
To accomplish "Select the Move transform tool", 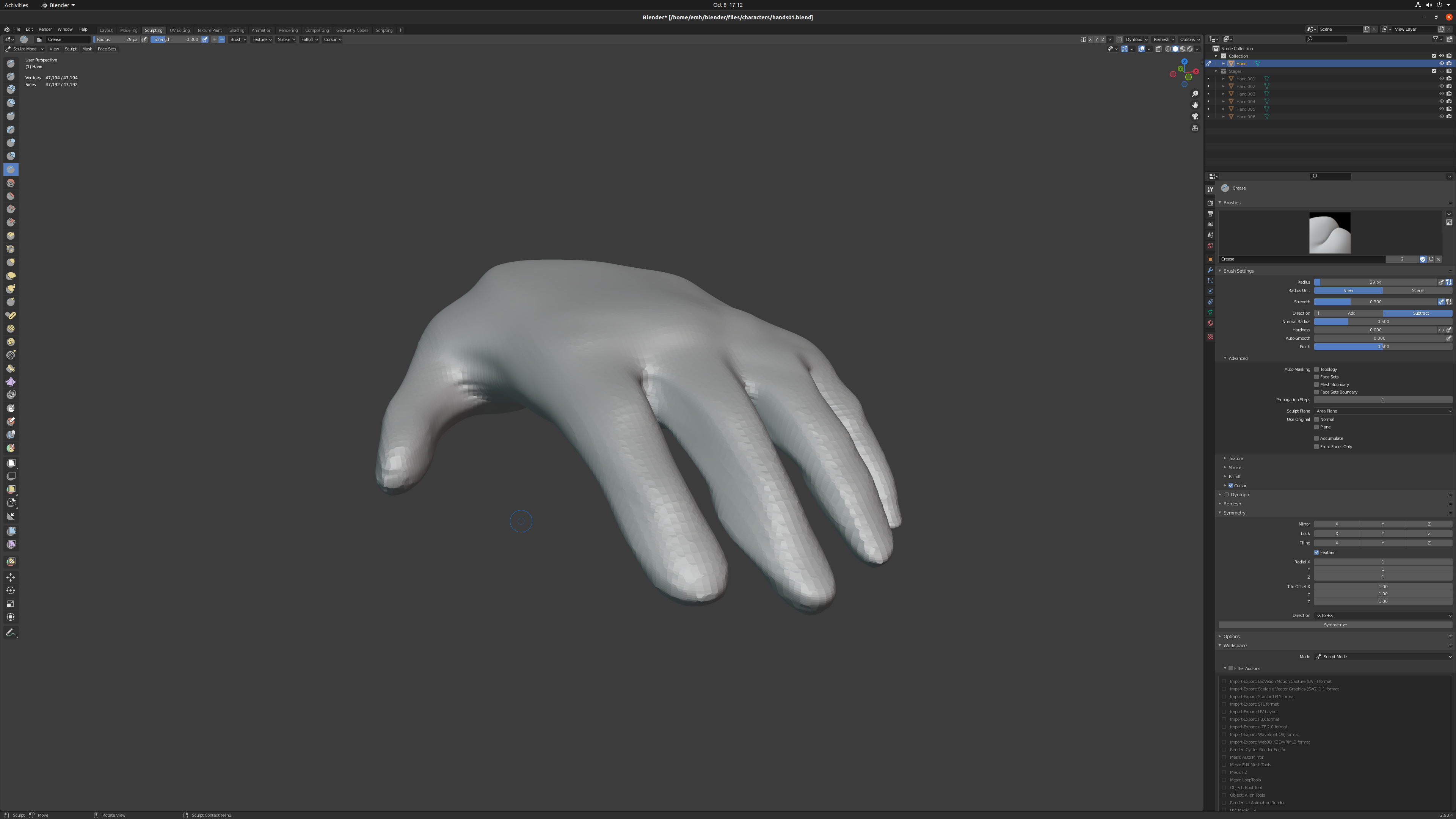I will point(11,577).
